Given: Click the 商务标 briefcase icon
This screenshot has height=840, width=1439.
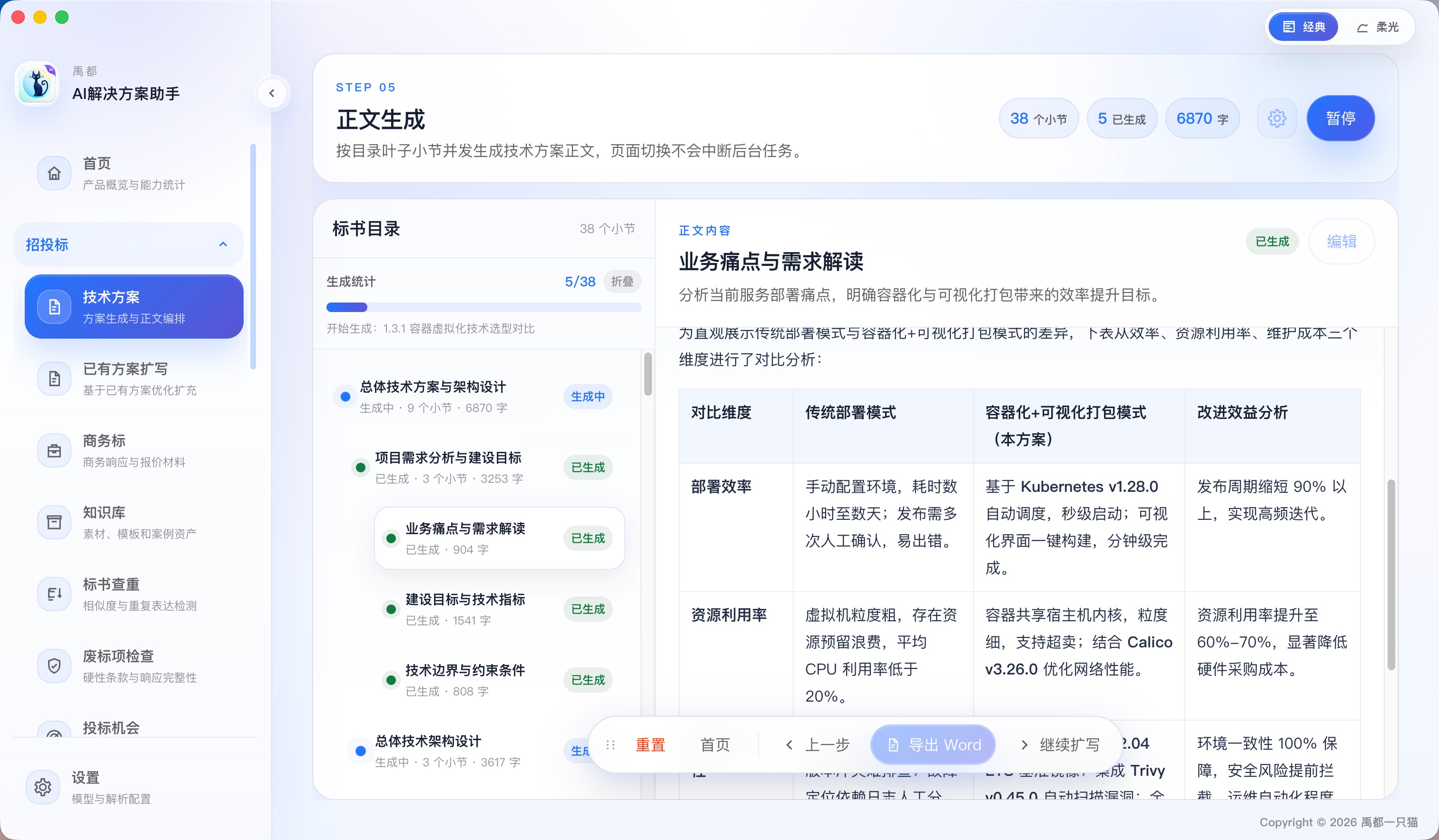Looking at the screenshot, I should [x=54, y=450].
